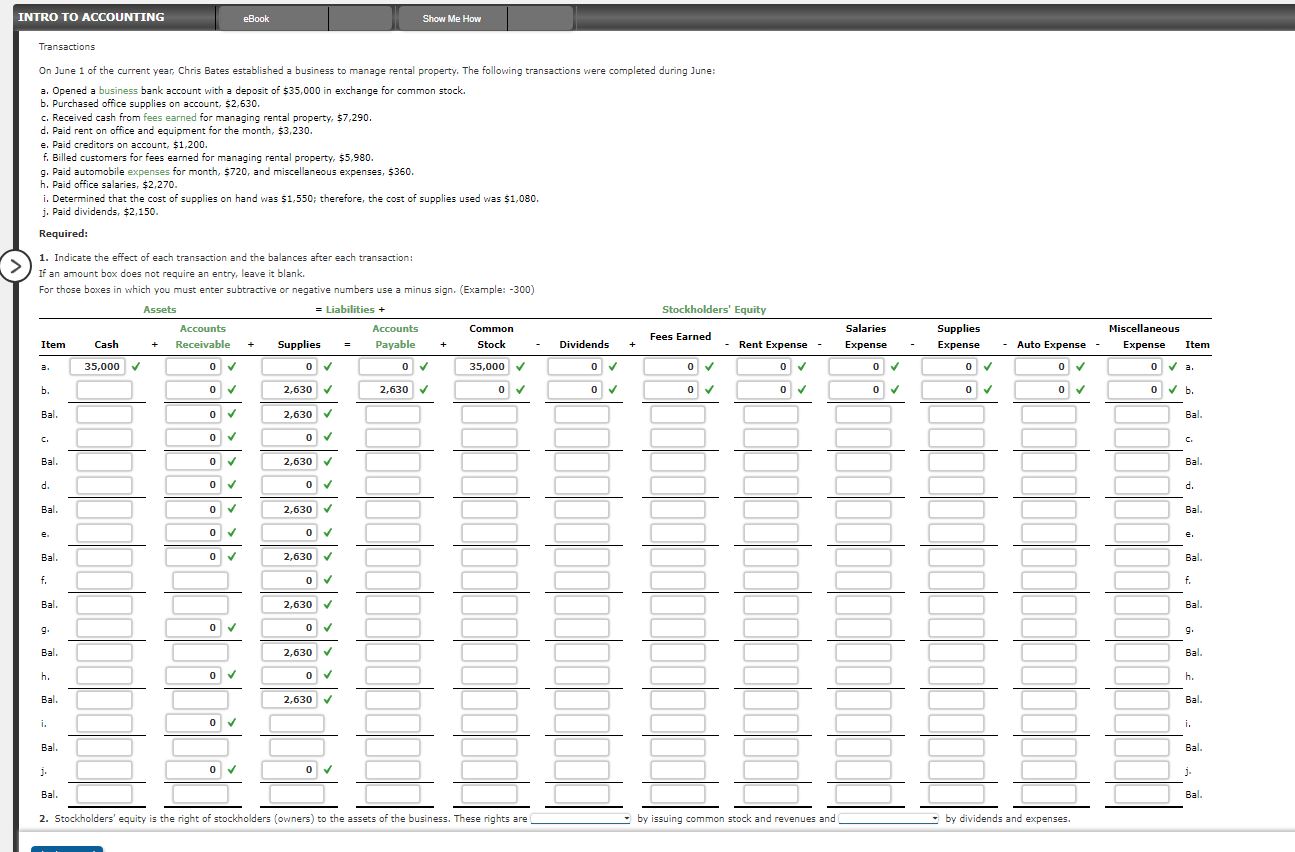Select the Cash field in row c

104,437
